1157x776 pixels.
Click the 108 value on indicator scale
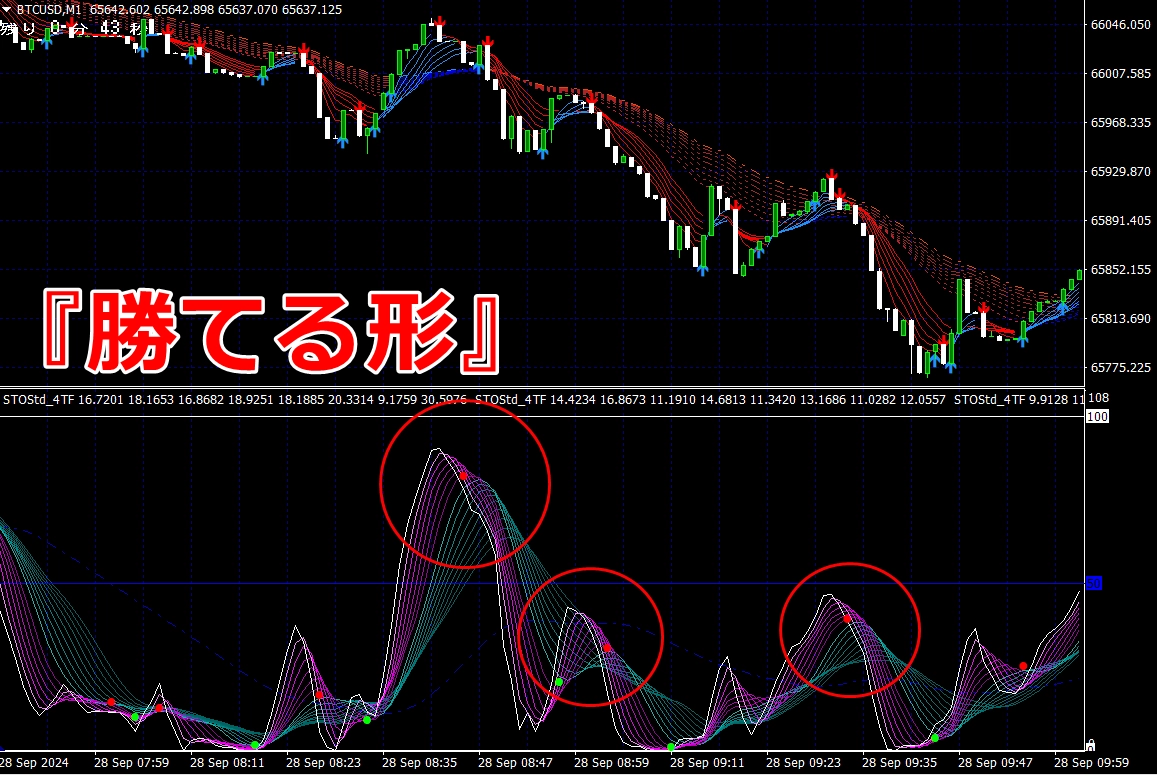click(x=1098, y=398)
